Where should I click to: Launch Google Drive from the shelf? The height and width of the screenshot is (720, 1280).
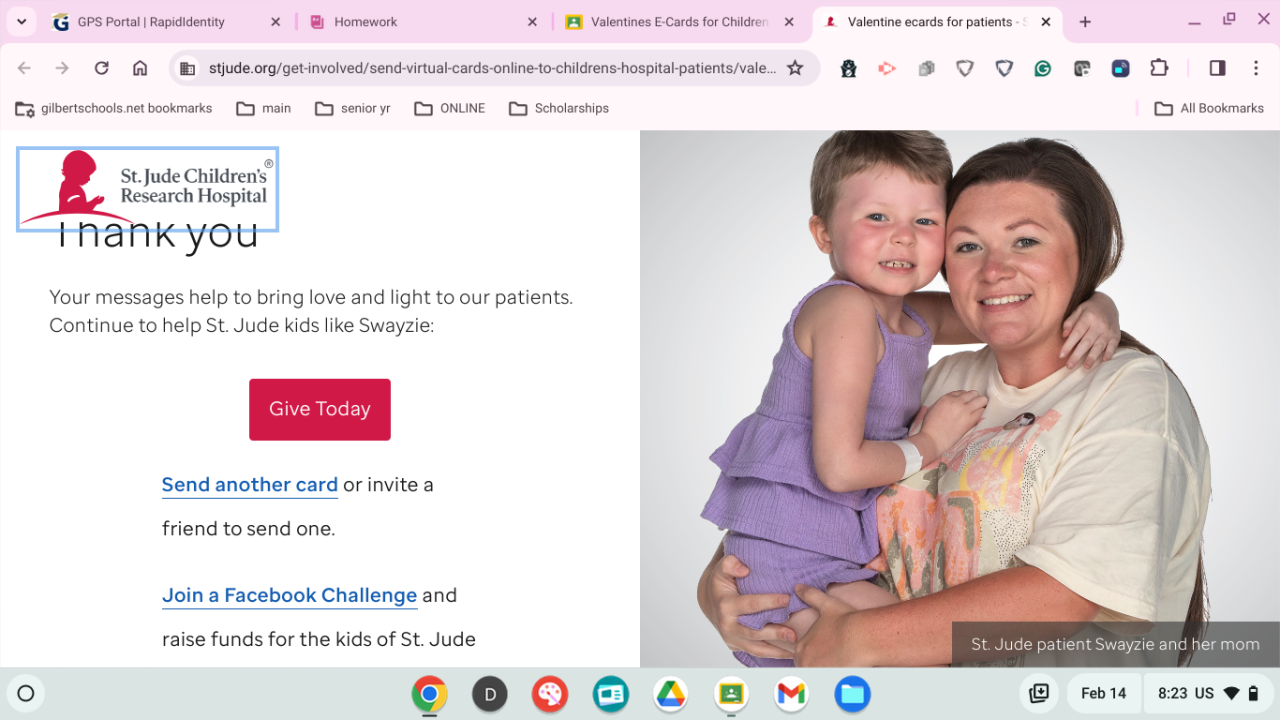670,693
